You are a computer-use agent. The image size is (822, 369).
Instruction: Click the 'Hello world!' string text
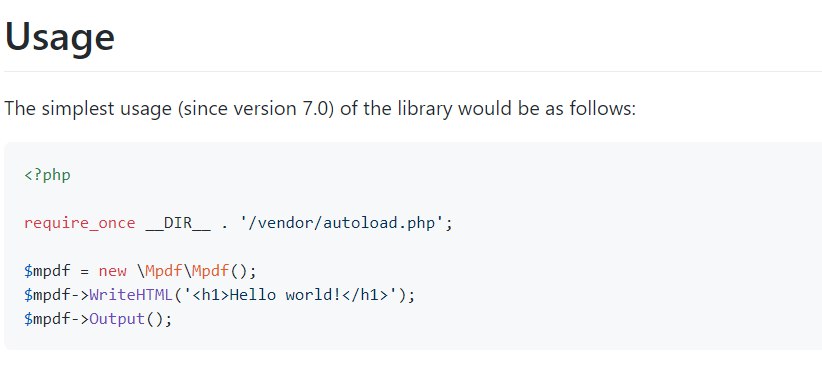tap(286, 295)
